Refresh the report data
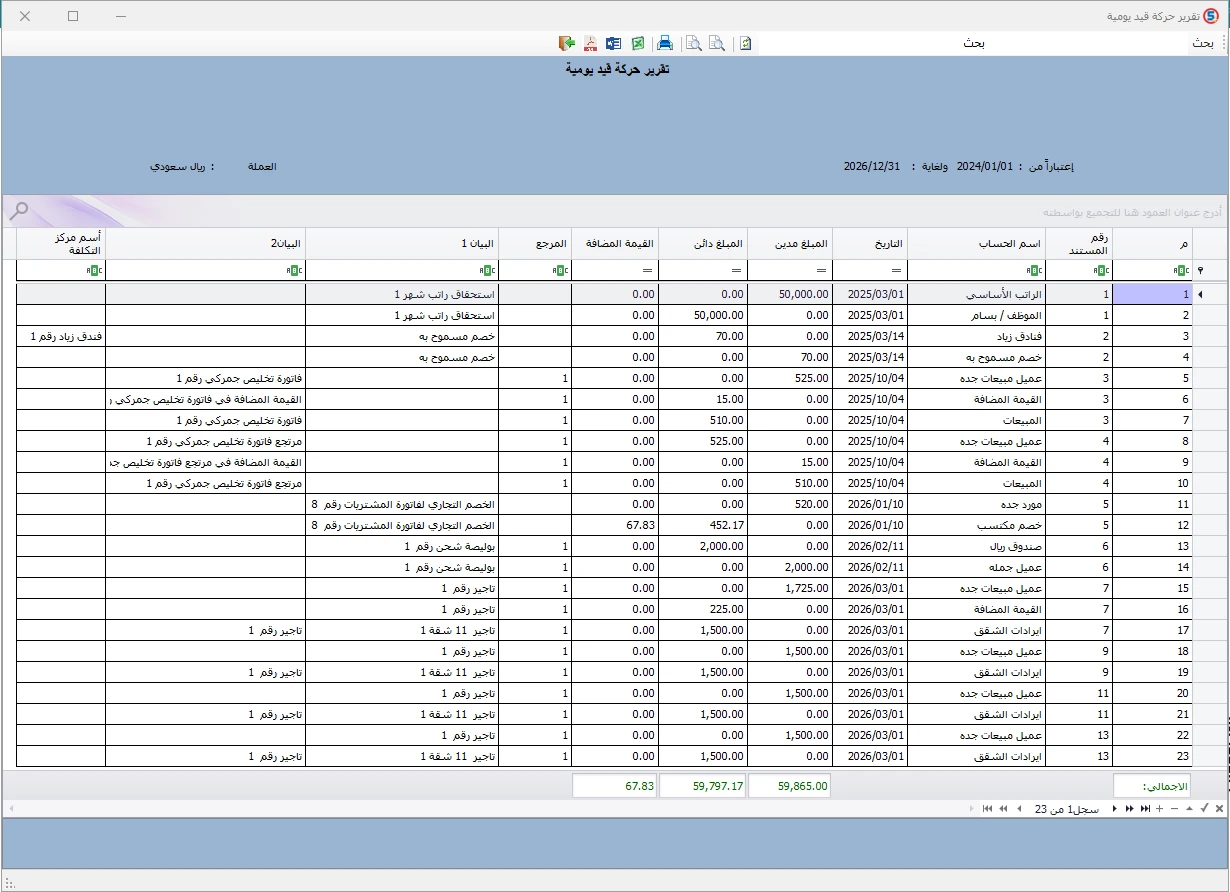 pyautogui.click(x=746, y=43)
